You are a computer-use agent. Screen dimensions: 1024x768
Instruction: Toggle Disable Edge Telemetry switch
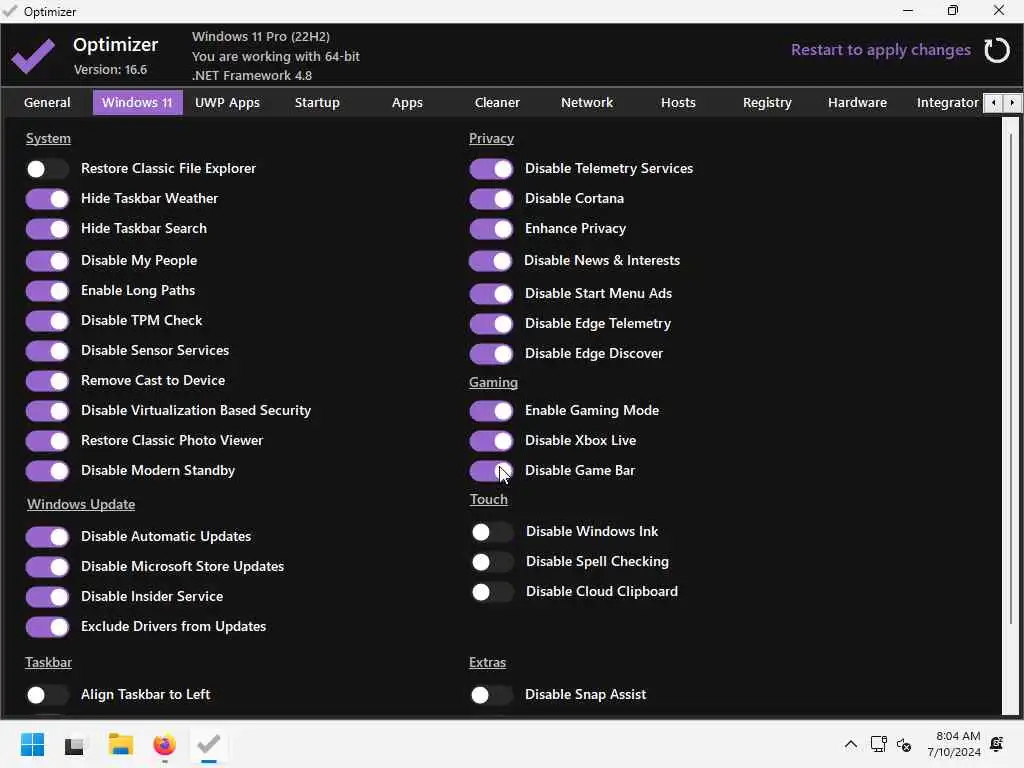point(491,325)
